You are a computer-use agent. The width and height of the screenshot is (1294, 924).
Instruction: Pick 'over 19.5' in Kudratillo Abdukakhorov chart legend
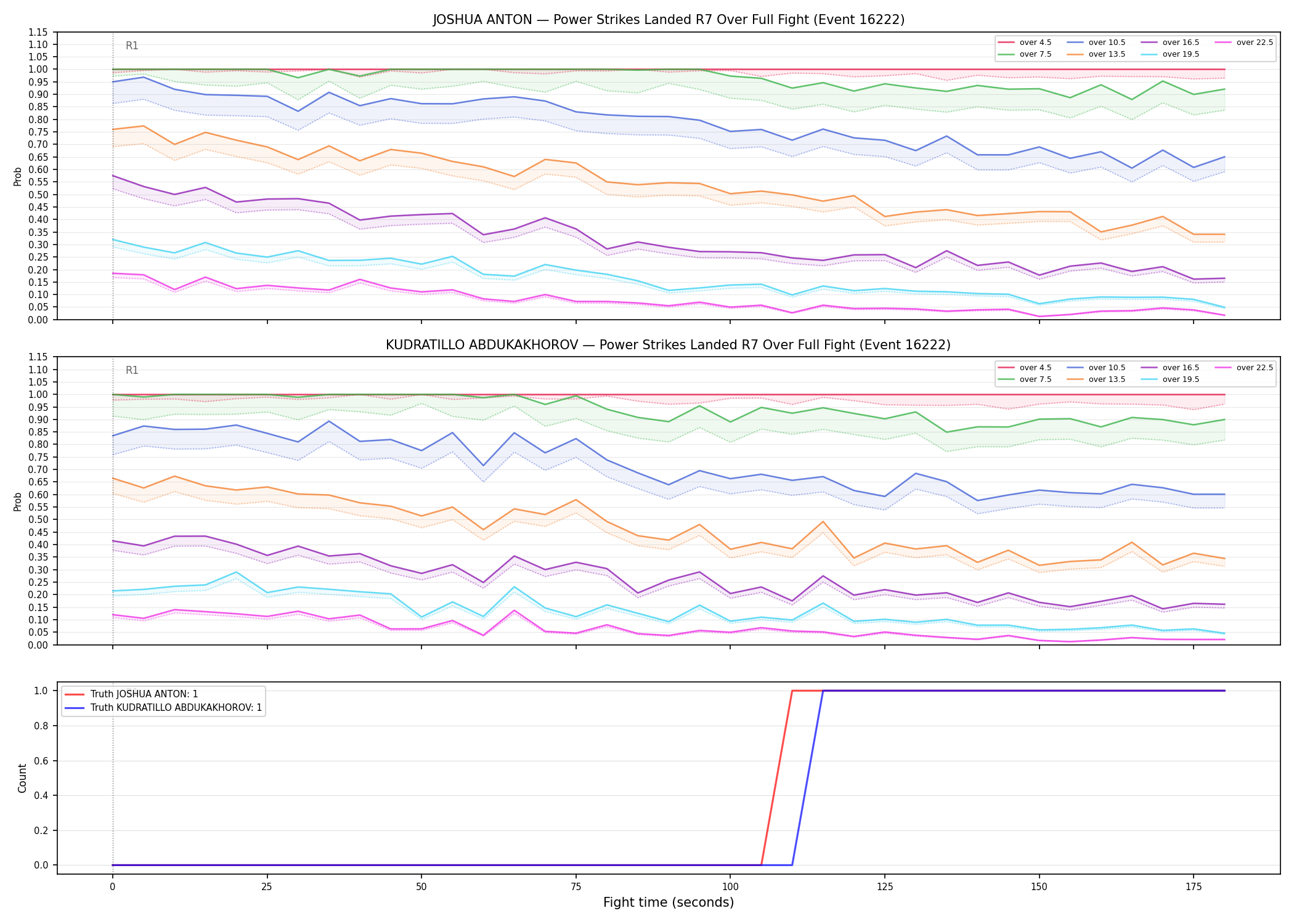(x=1170, y=379)
